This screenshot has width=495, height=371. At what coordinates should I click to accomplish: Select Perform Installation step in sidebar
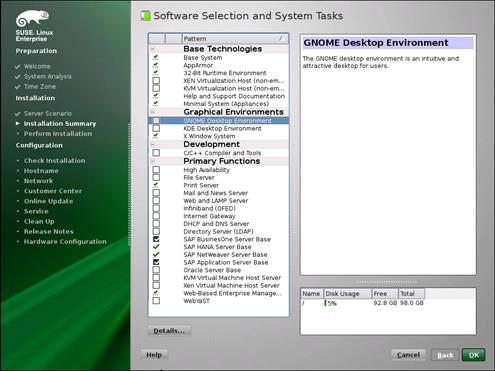58,134
